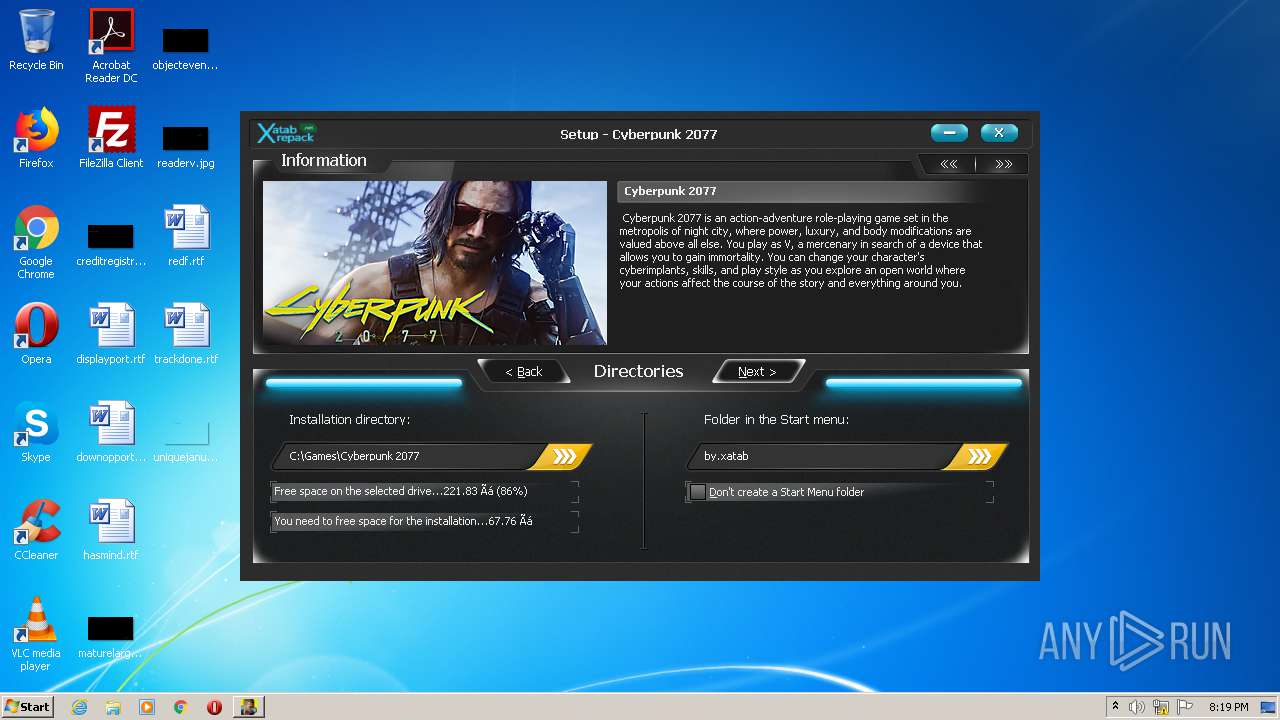Enable Don't create a Start Menu folder
The height and width of the screenshot is (720, 1280).
click(698, 492)
